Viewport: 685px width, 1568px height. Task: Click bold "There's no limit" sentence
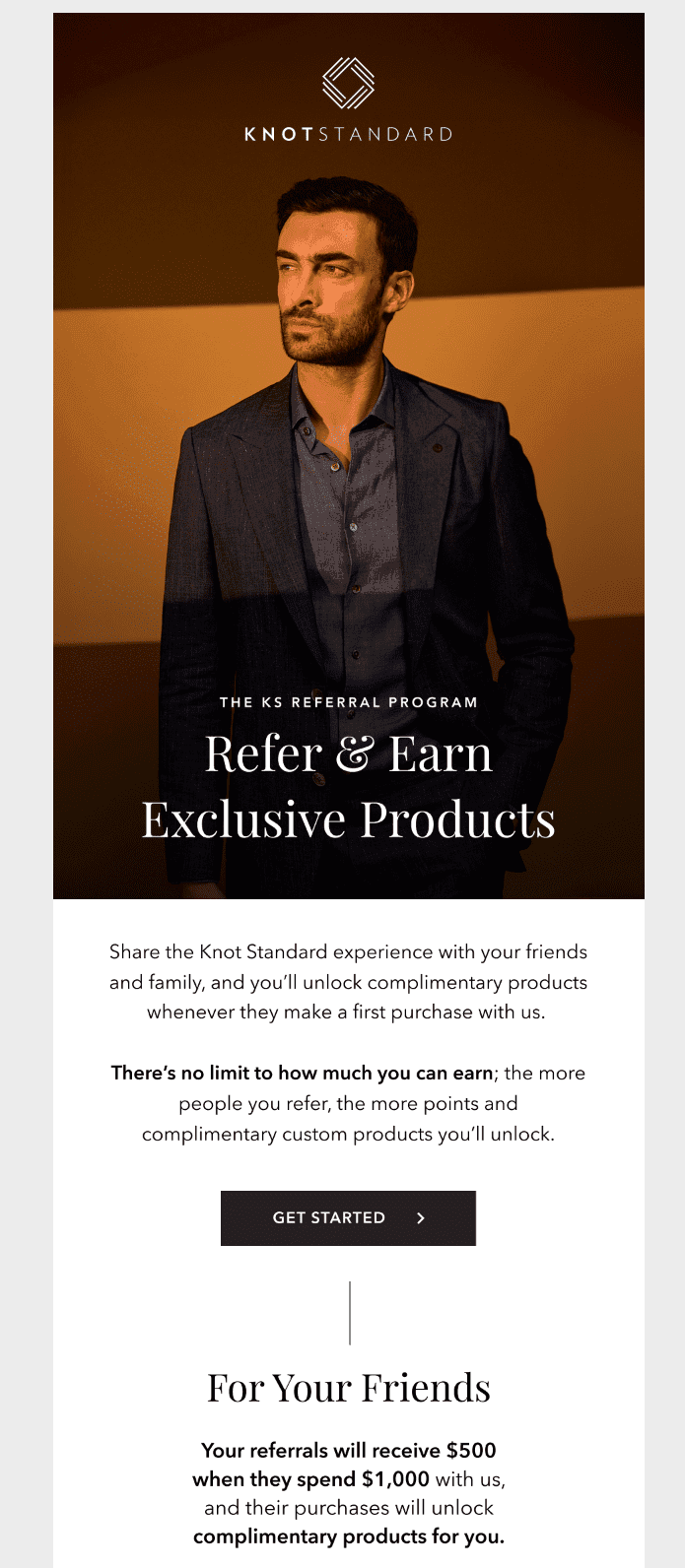[x=302, y=1073]
